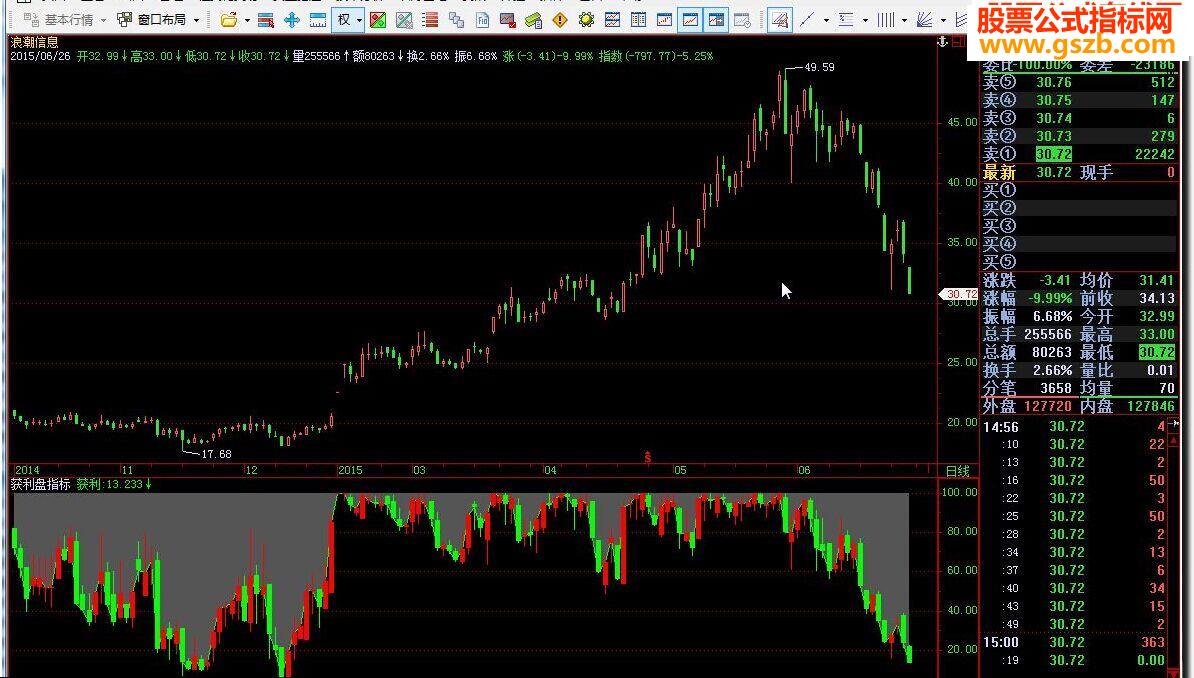Click the 06 month label on time axis
This screenshot has width=1194, height=678.
click(804, 470)
